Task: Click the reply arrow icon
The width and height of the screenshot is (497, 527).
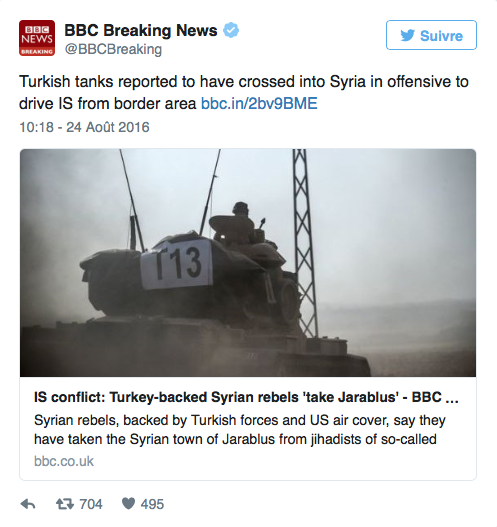Action: (x=28, y=504)
